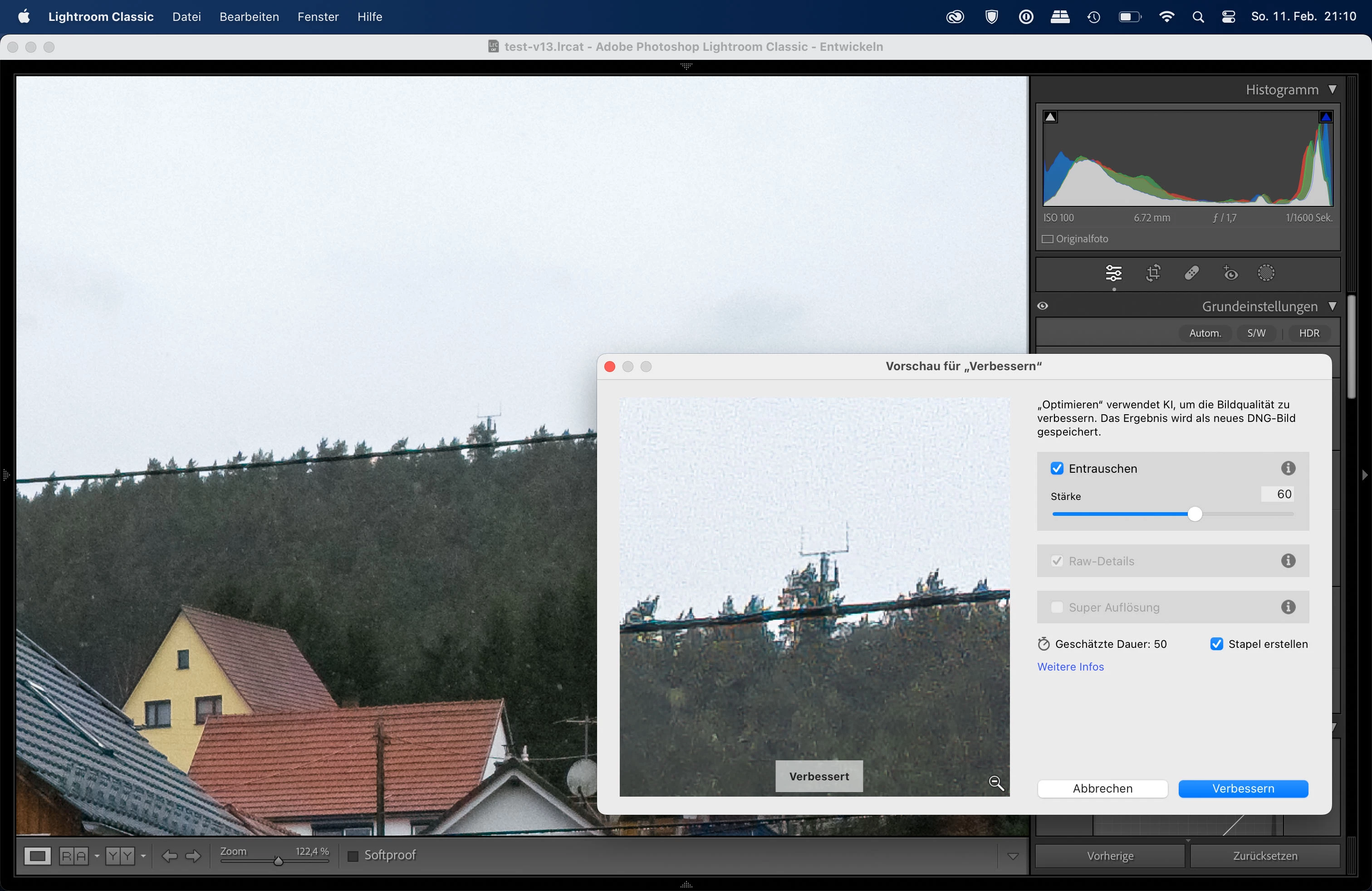1372x891 pixels.
Task: Uncheck the Entrauschen checkbox
Action: [x=1057, y=469]
